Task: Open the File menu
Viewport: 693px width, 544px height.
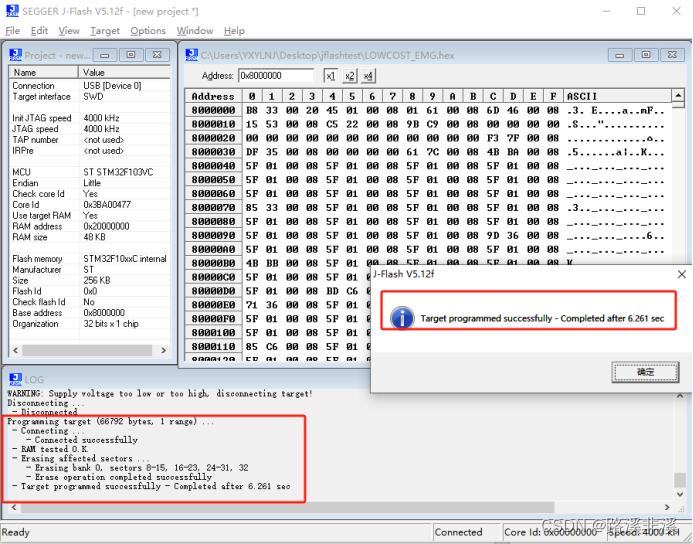Action: [12, 30]
